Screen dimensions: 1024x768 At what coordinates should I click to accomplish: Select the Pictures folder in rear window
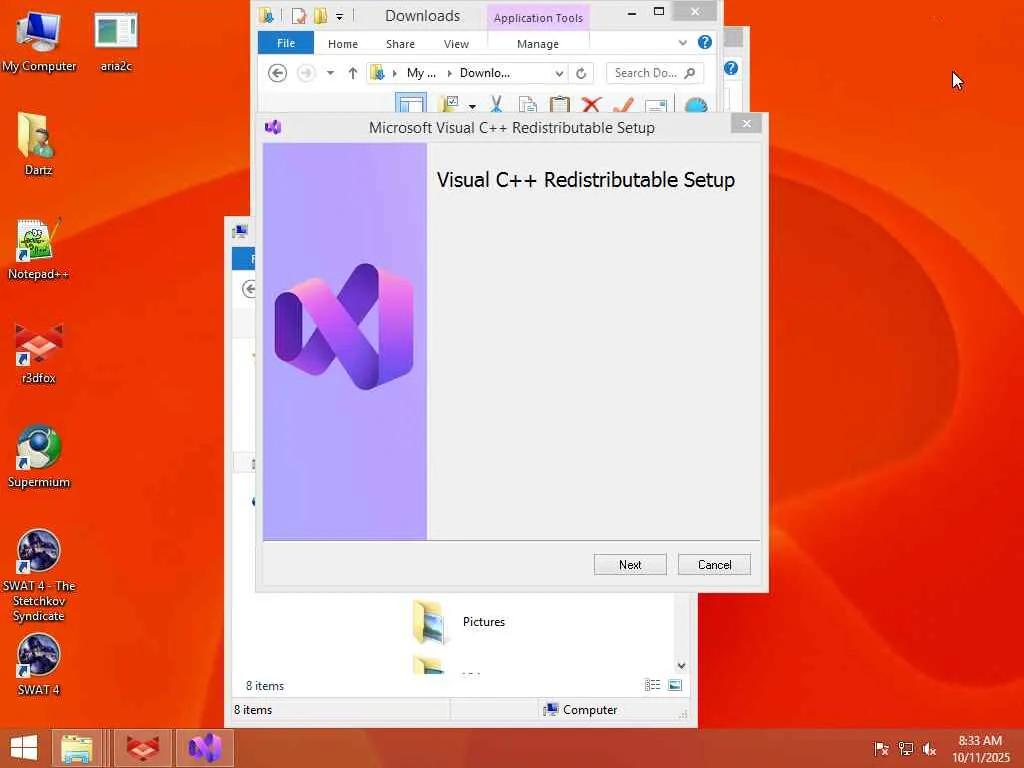point(460,622)
